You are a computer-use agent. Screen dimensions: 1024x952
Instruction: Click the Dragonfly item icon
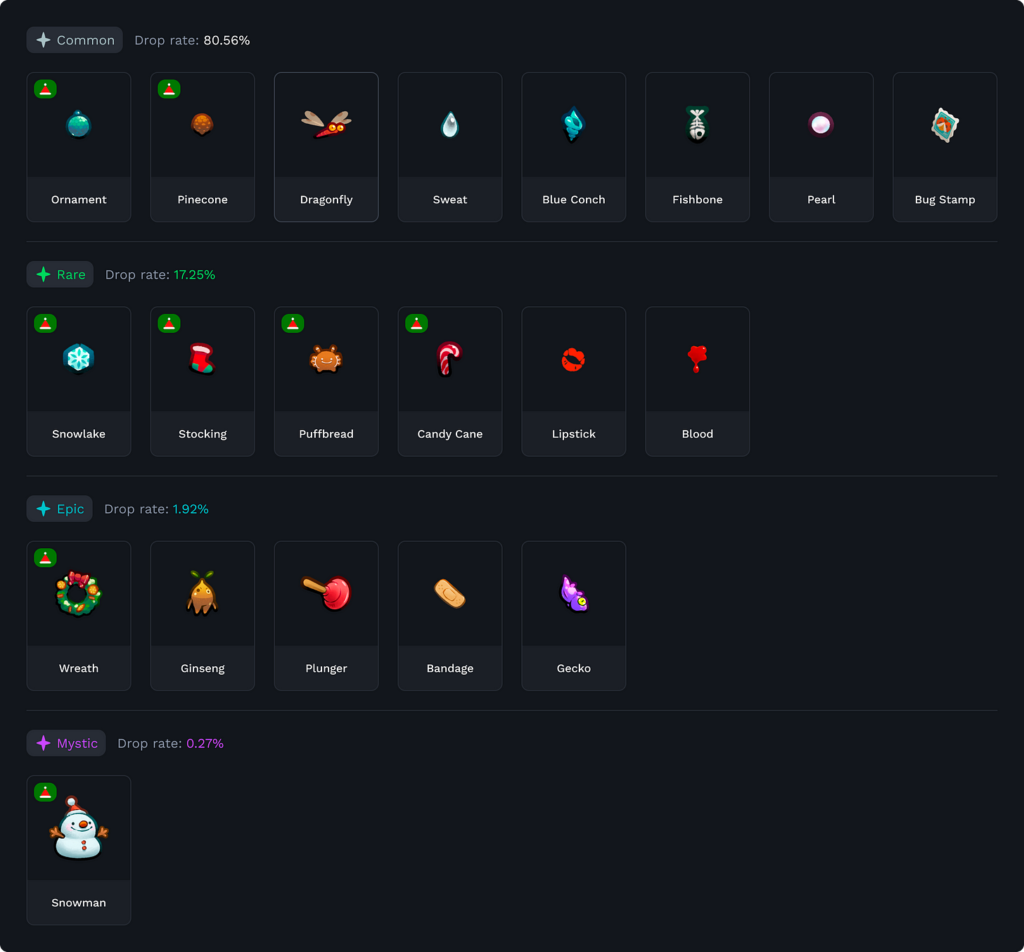(326, 123)
